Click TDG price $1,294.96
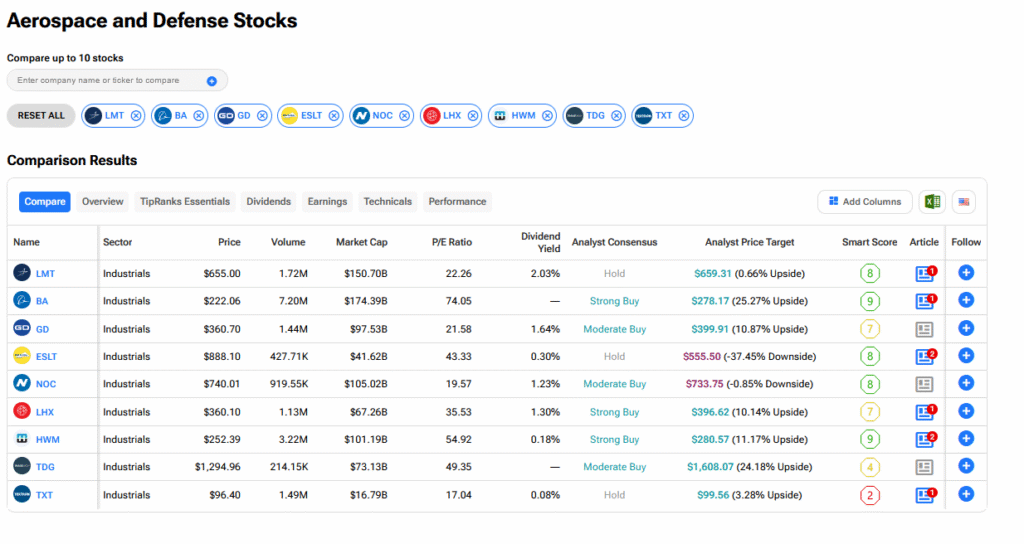 [x=217, y=467]
